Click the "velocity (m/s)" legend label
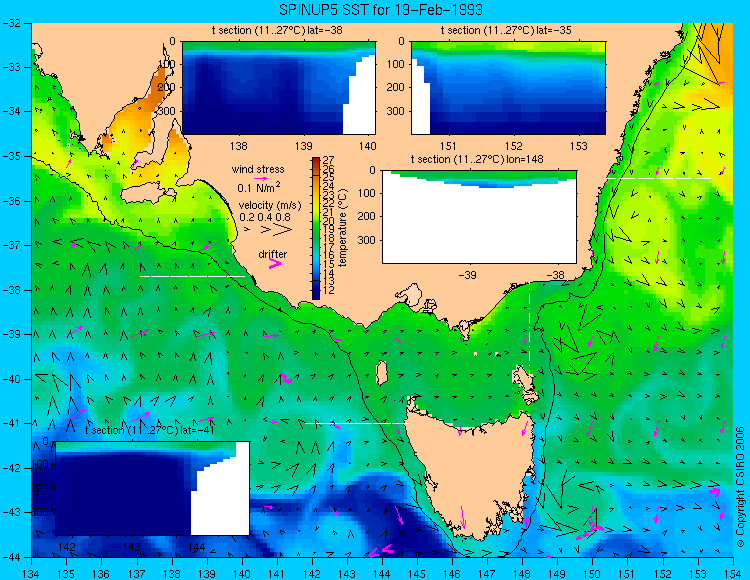 (x=270, y=206)
